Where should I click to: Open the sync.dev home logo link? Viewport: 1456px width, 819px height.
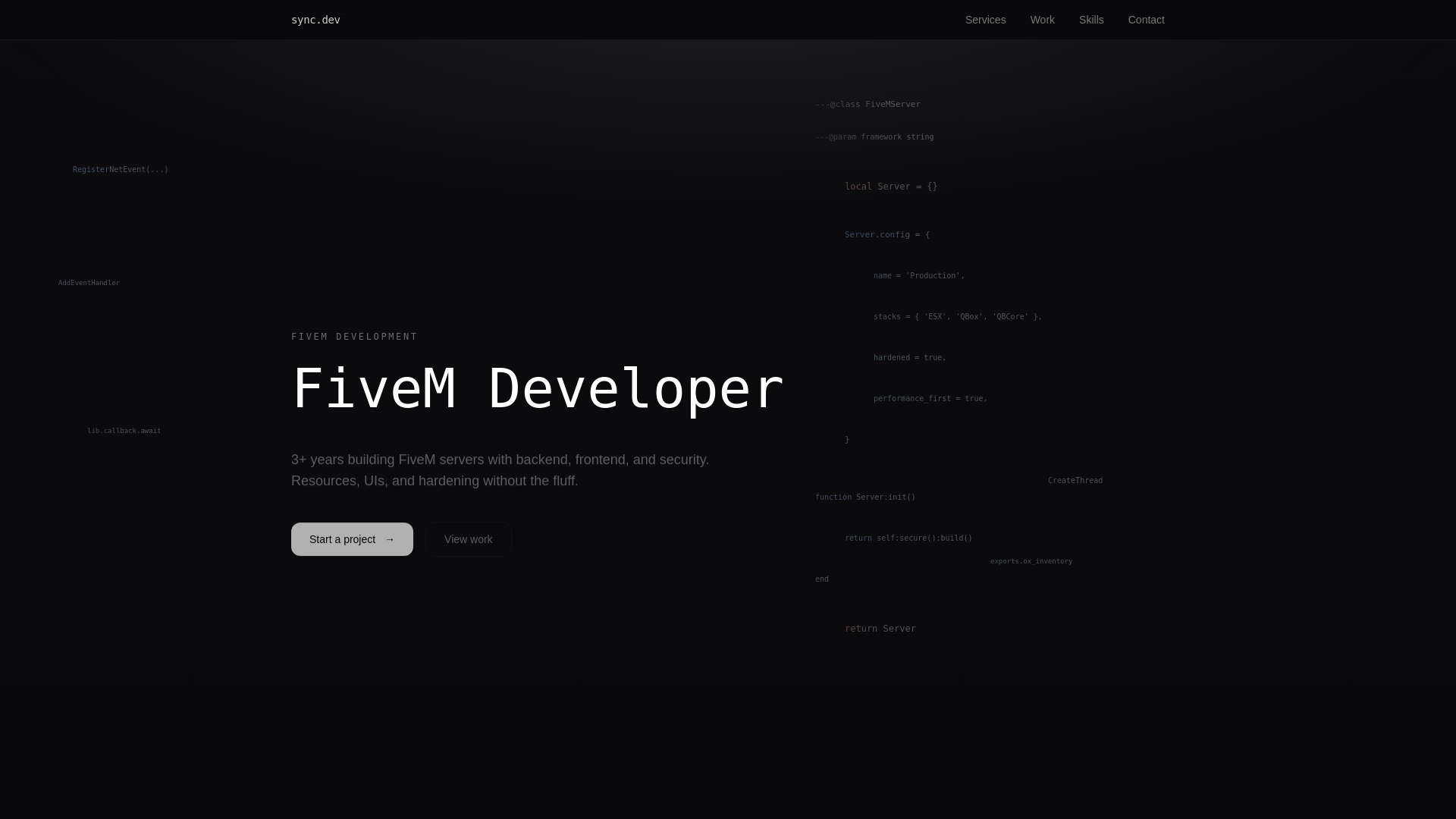click(315, 20)
